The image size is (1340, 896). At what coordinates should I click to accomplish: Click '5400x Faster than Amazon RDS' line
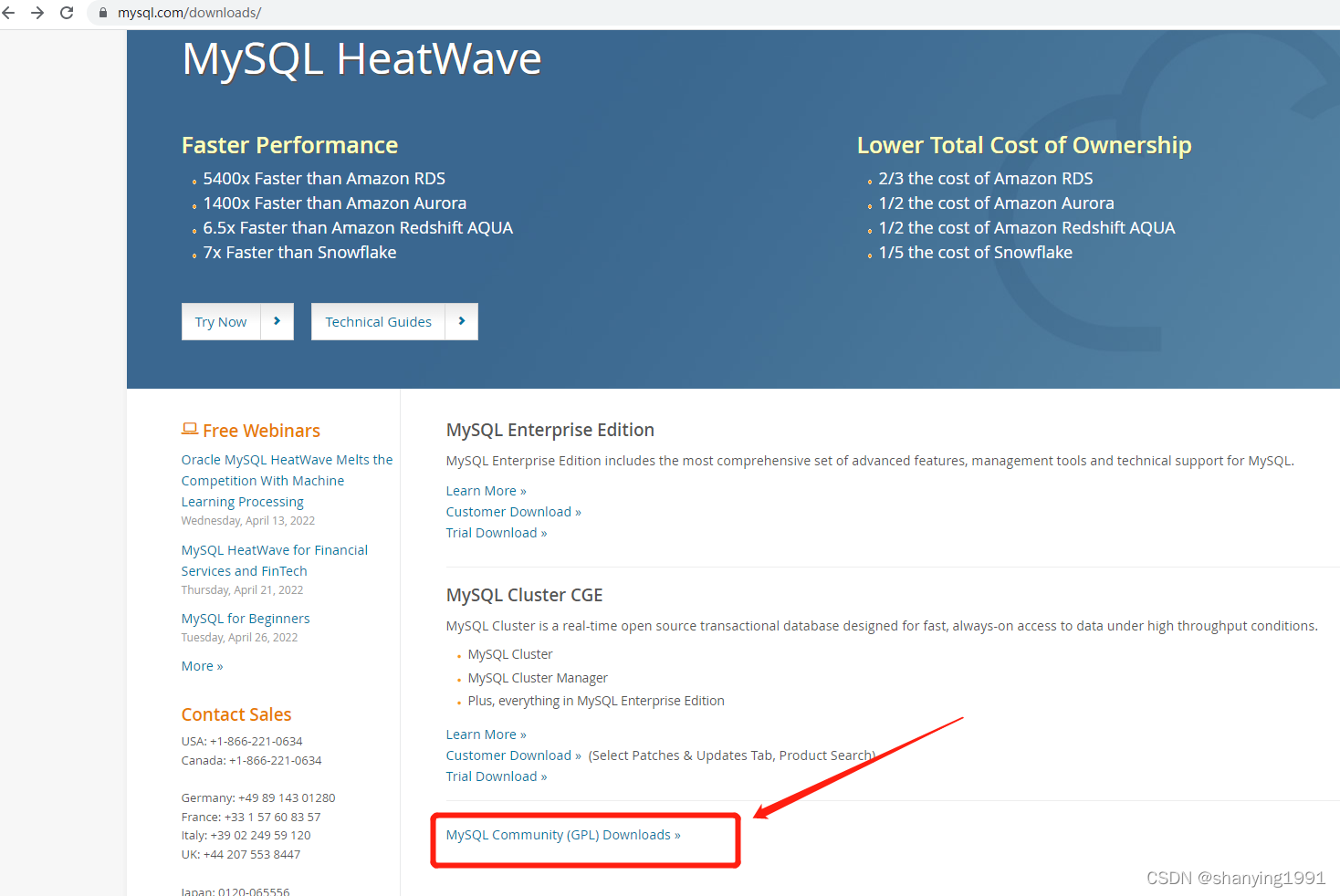(x=324, y=179)
